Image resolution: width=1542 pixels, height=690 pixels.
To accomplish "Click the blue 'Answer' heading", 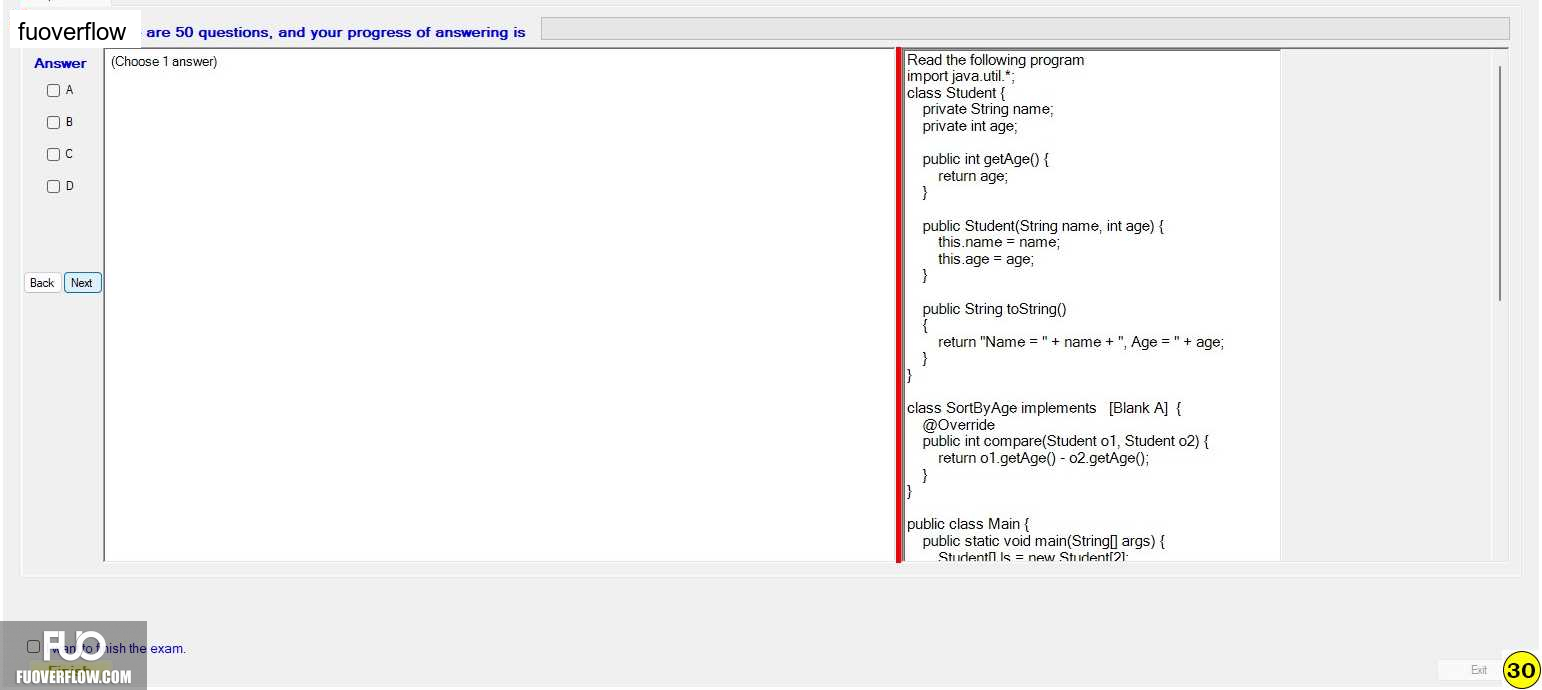I will point(60,63).
